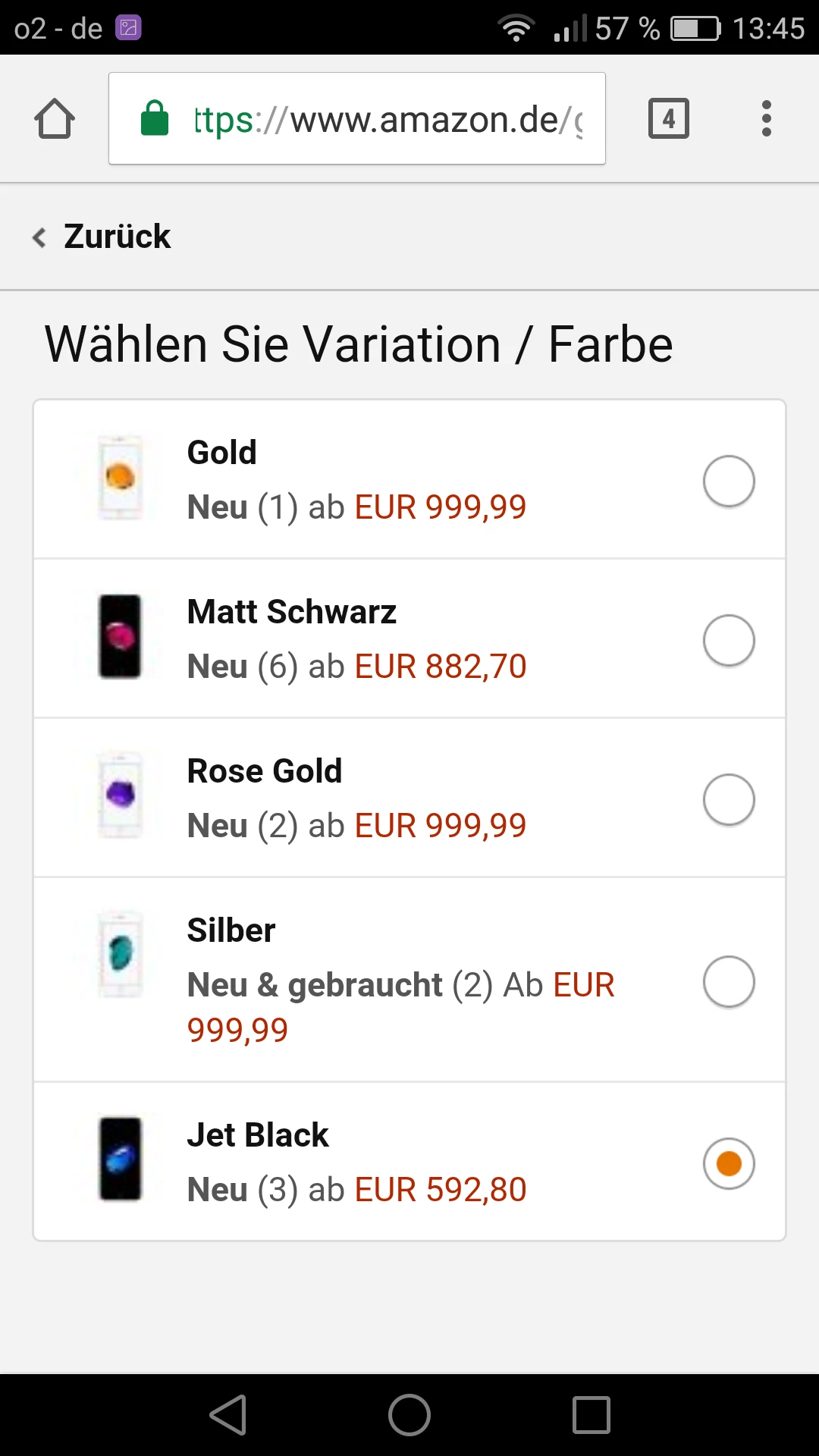Tap the Gold iPhone thumbnail image
Viewport: 819px width, 1456px height.
(x=121, y=478)
